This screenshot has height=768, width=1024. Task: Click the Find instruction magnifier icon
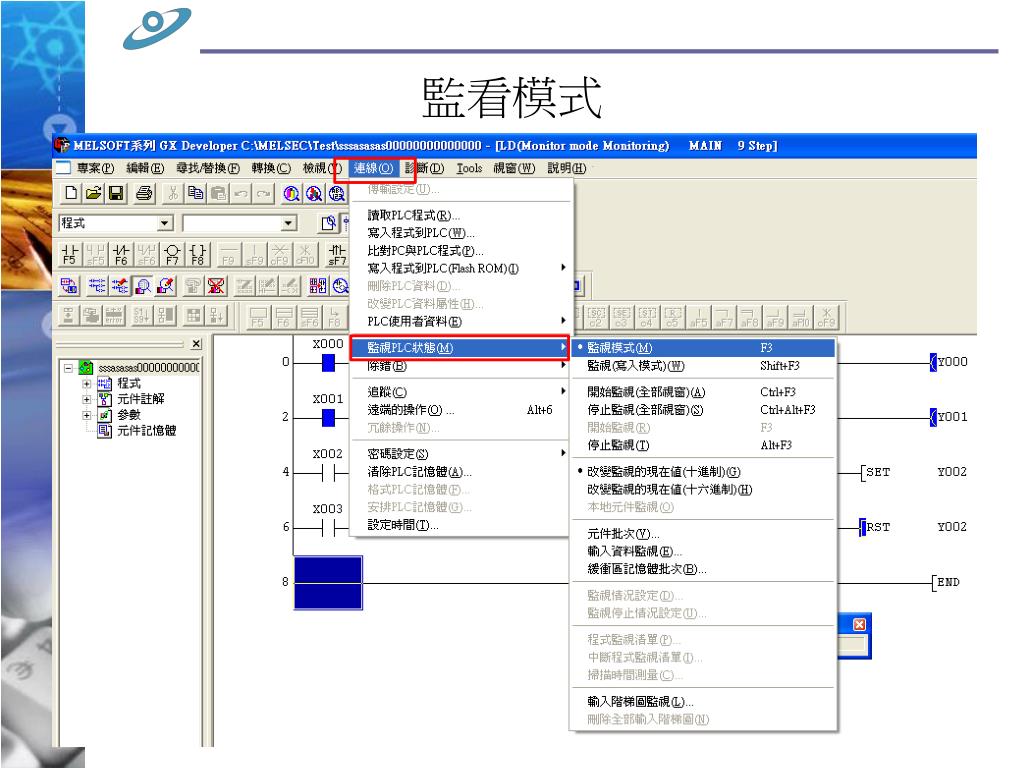tap(314, 193)
